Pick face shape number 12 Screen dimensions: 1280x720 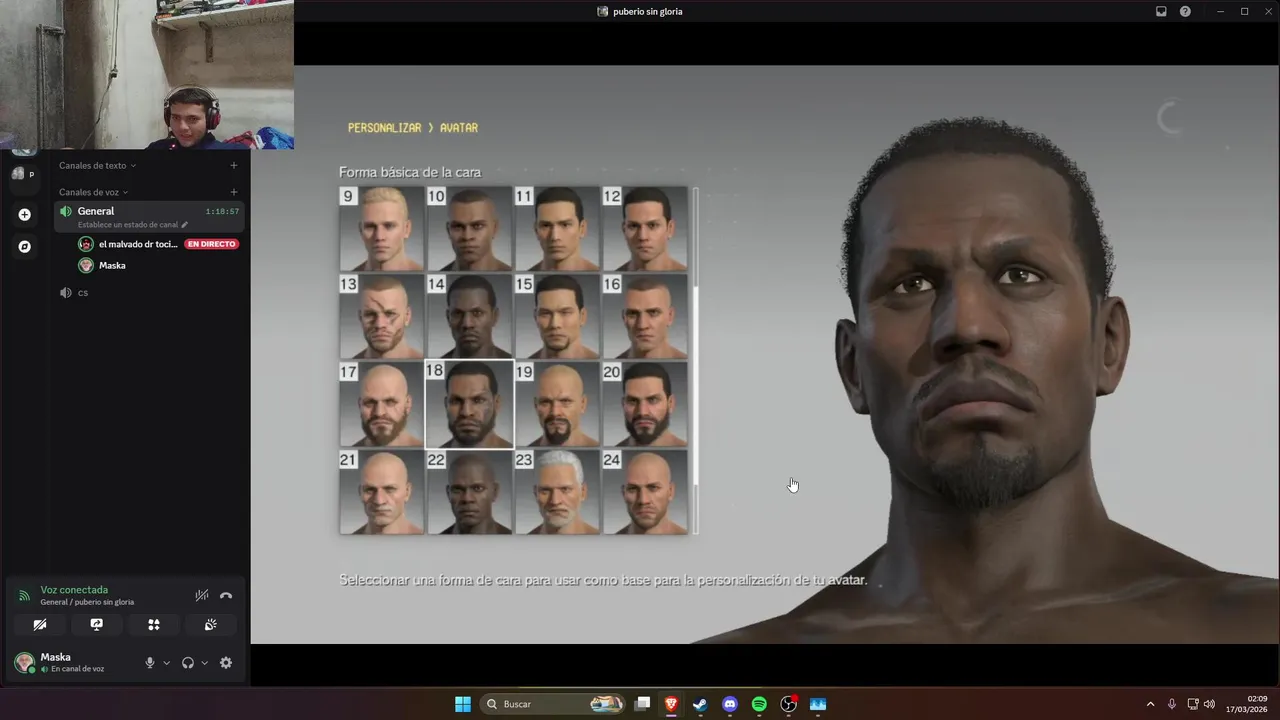pos(645,228)
